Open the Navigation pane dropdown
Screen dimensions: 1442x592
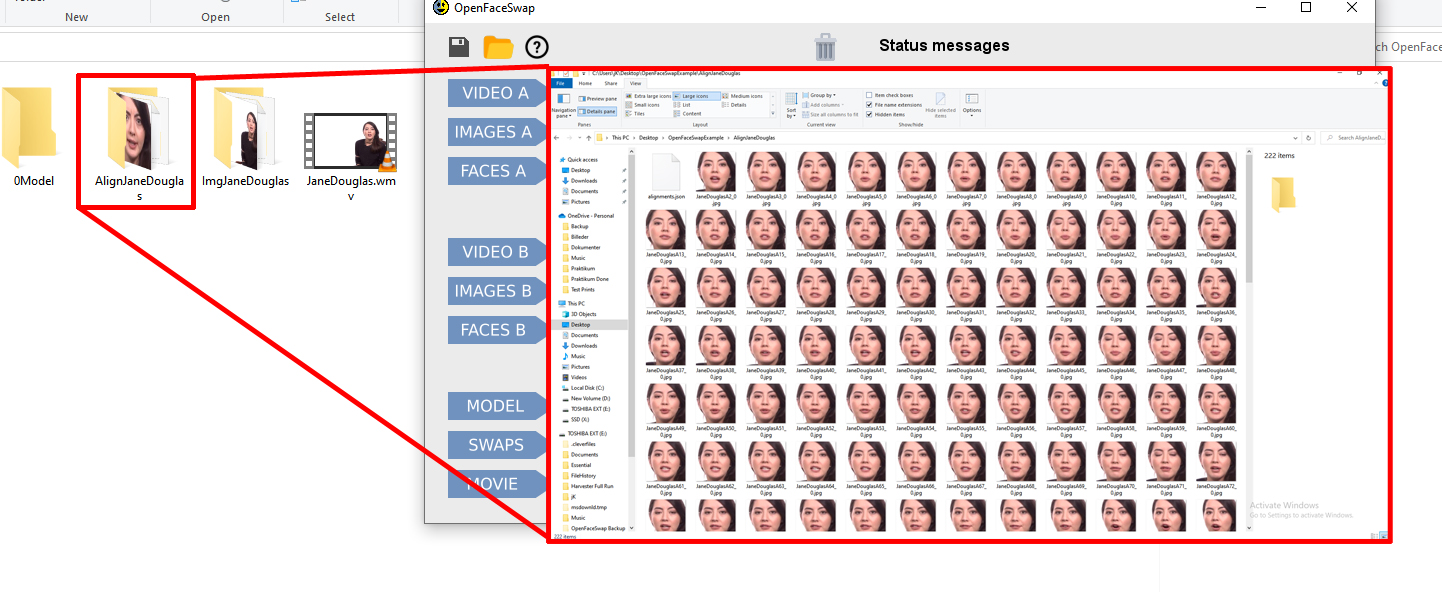click(x=563, y=108)
